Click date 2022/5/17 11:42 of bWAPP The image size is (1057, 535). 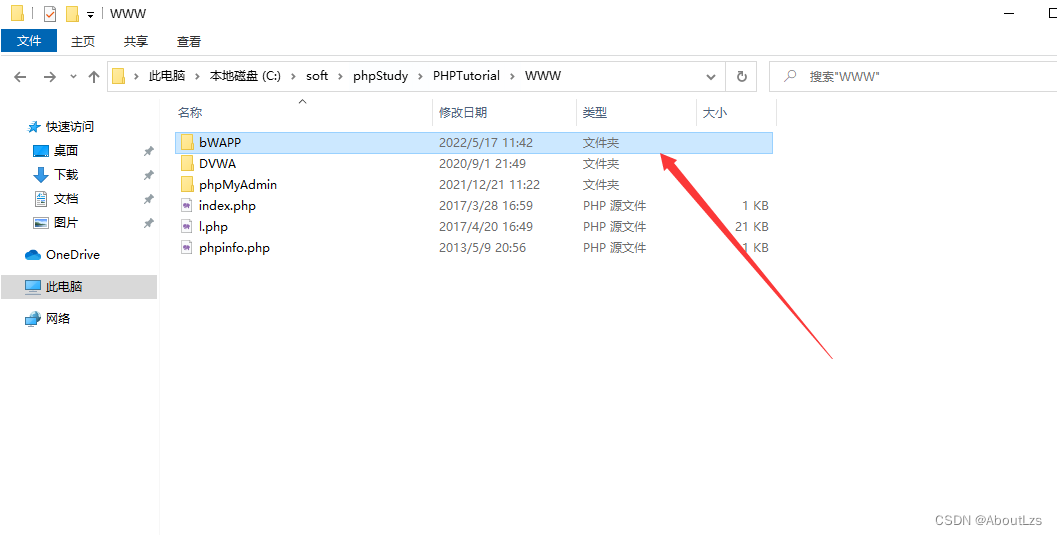pyautogui.click(x=486, y=142)
